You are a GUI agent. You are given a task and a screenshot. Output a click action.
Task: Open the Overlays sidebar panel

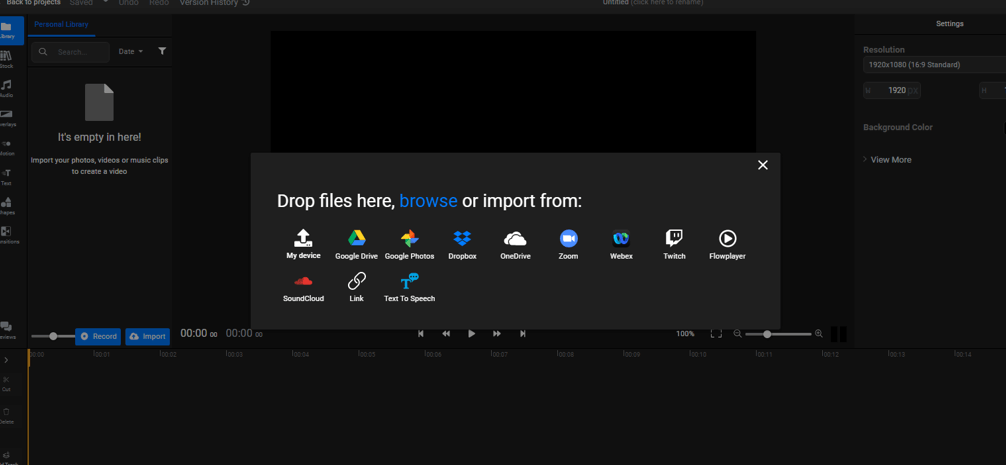click(x=6, y=118)
